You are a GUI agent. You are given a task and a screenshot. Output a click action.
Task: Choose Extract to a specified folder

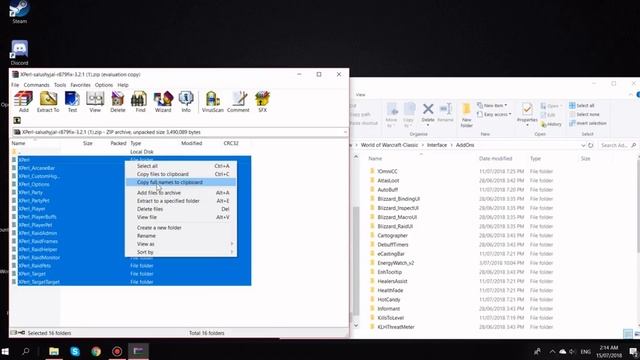(181, 201)
